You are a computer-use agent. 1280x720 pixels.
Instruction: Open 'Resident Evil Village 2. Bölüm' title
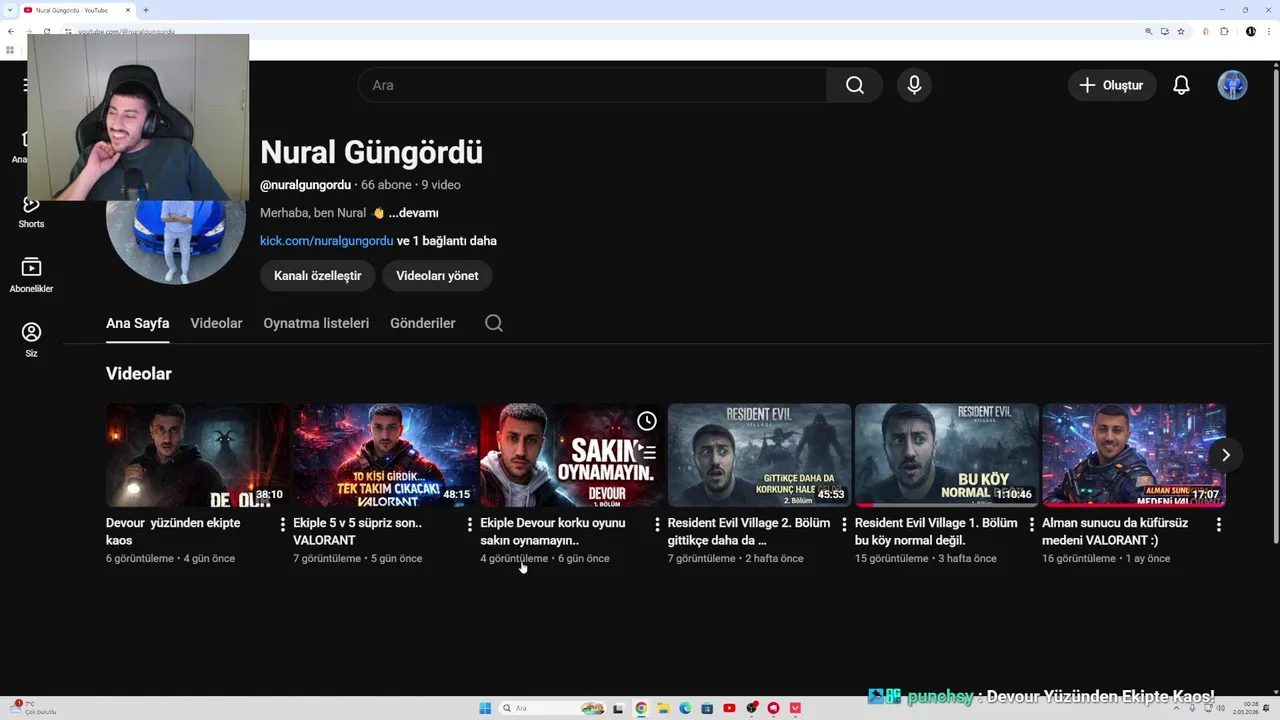749,531
